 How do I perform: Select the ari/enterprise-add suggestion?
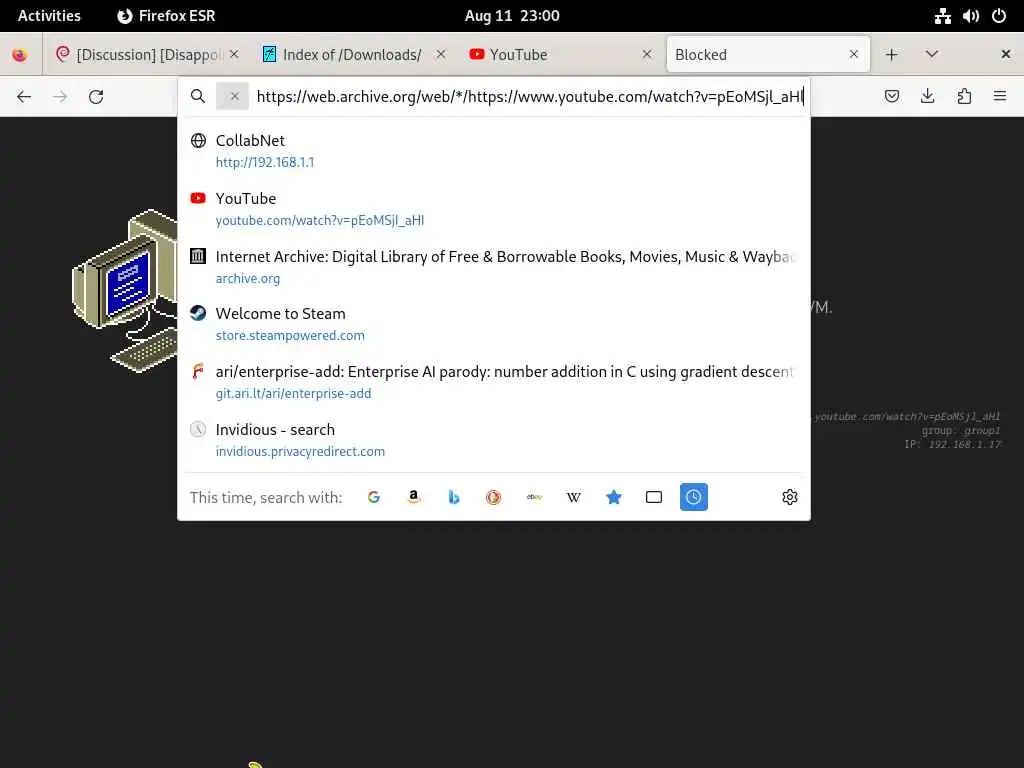[494, 382]
